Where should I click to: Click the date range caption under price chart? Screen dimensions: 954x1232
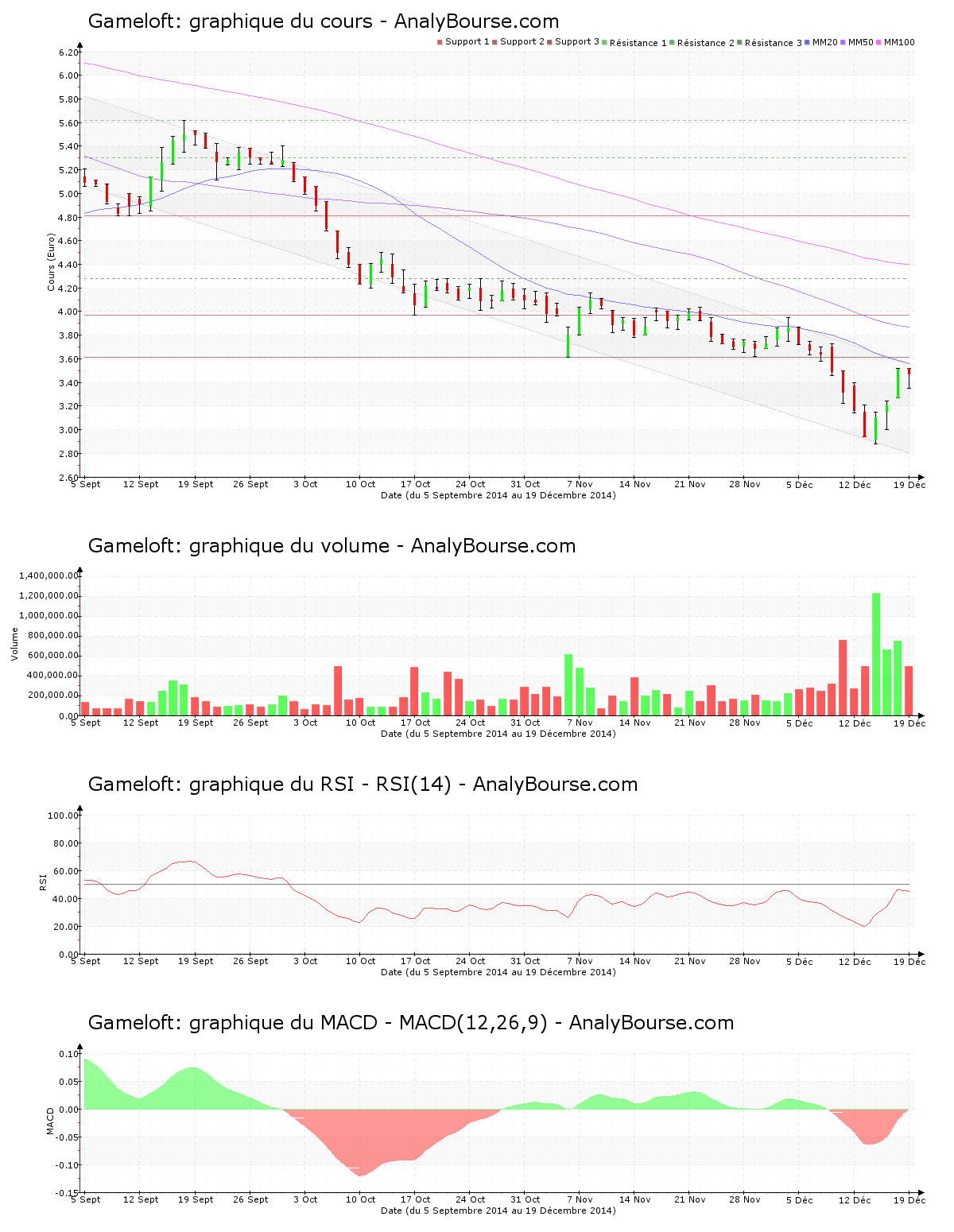498,495
